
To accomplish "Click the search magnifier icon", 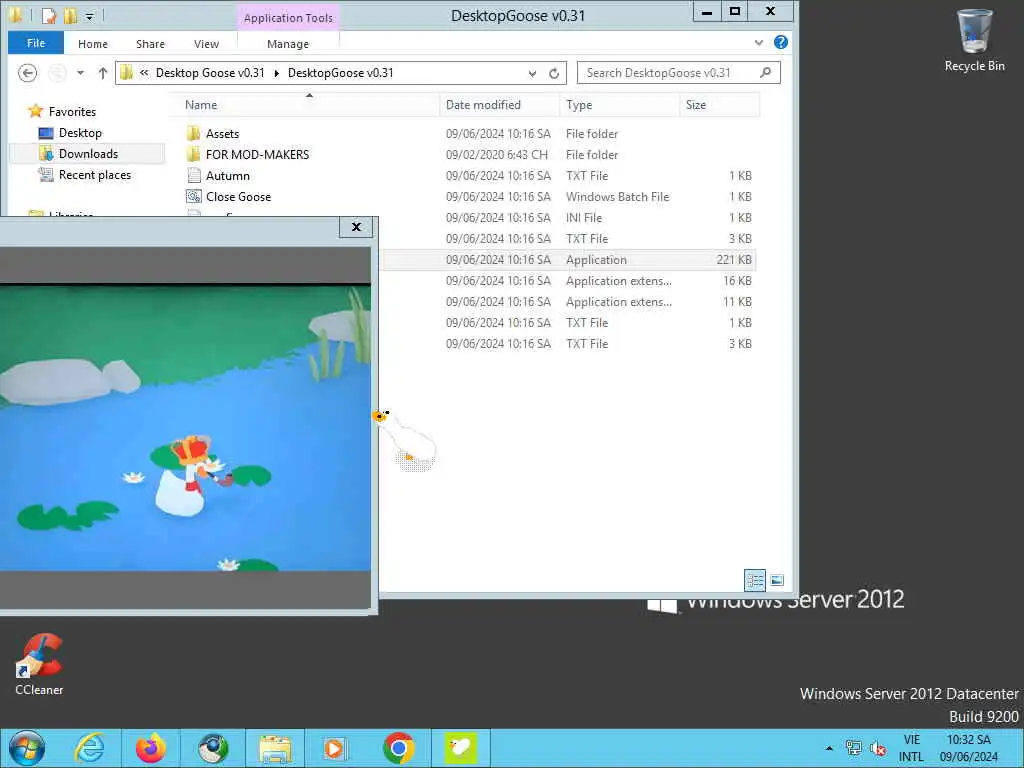I will point(766,72).
